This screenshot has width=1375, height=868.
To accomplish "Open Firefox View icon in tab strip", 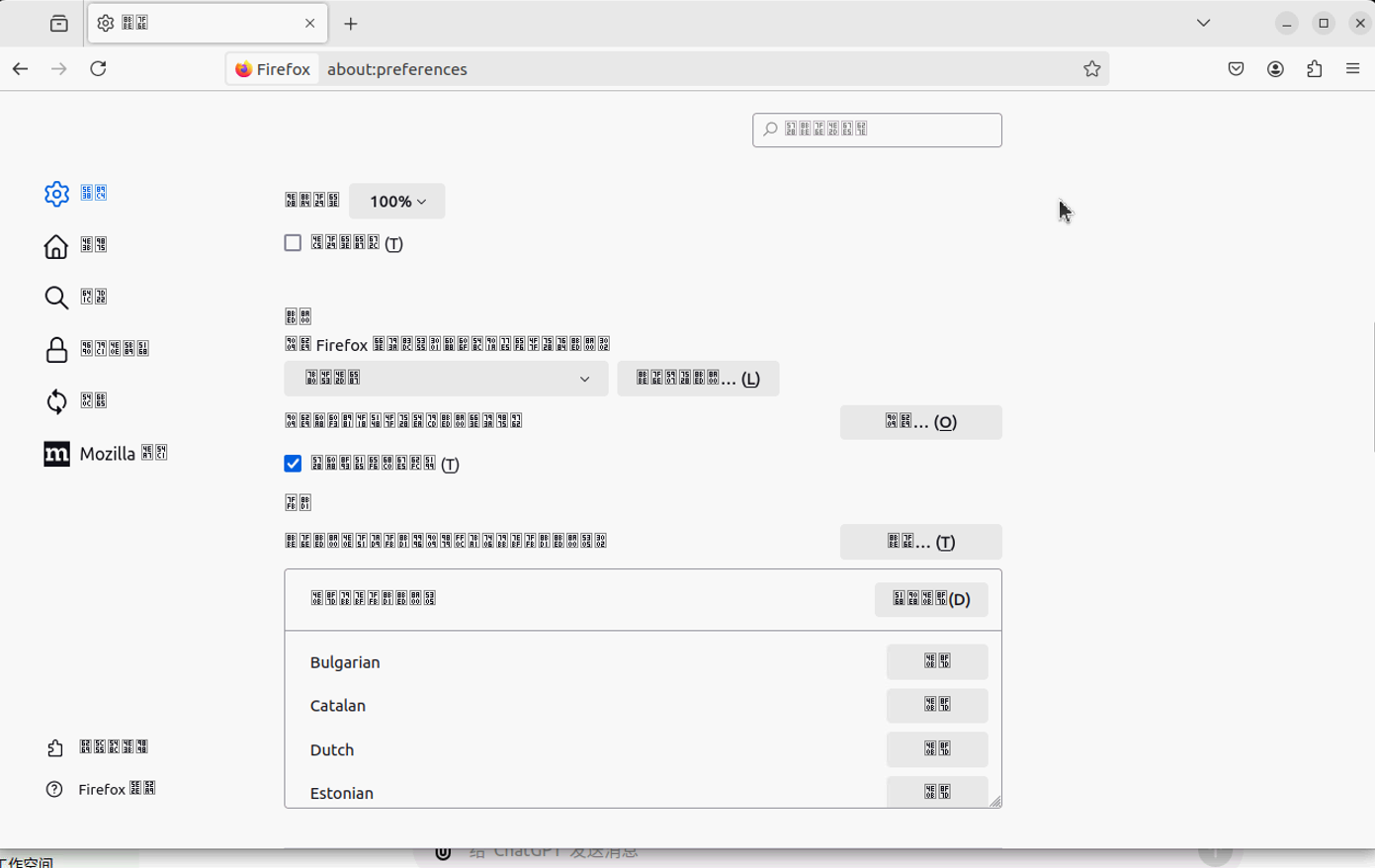I will [59, 24].
